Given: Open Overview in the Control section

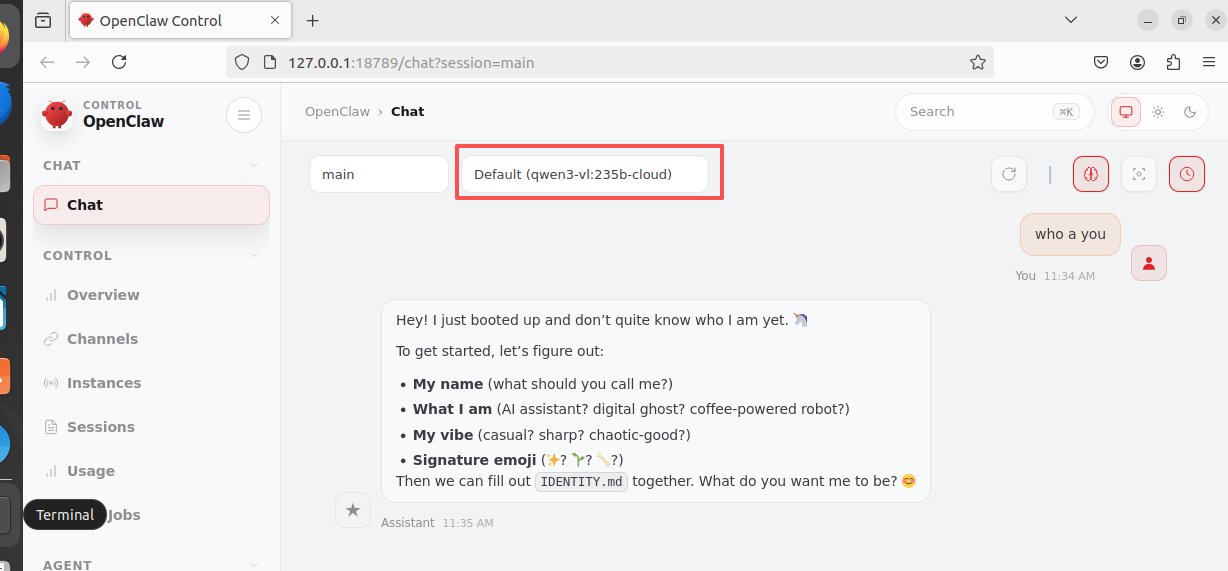Looking at the screenshot, I should click(x=103, y=295).
